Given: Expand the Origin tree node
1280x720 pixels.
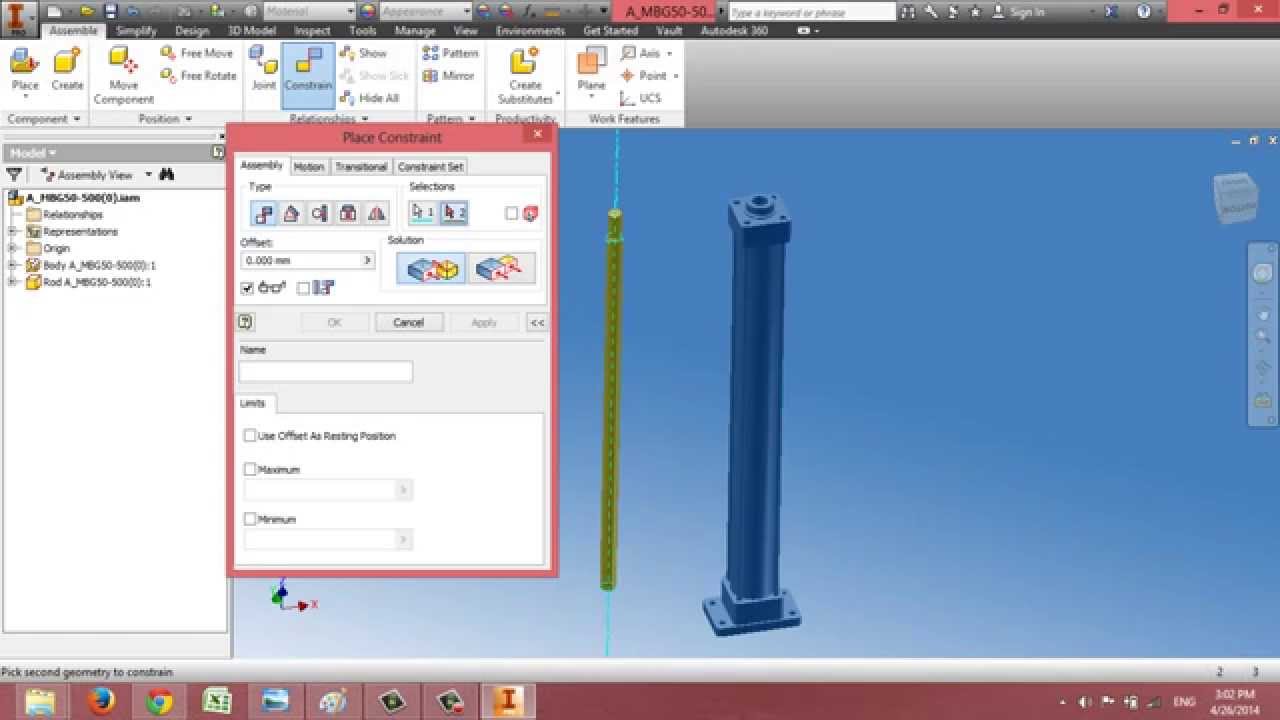Looking at the screenshot, I should tap(13, 249).
